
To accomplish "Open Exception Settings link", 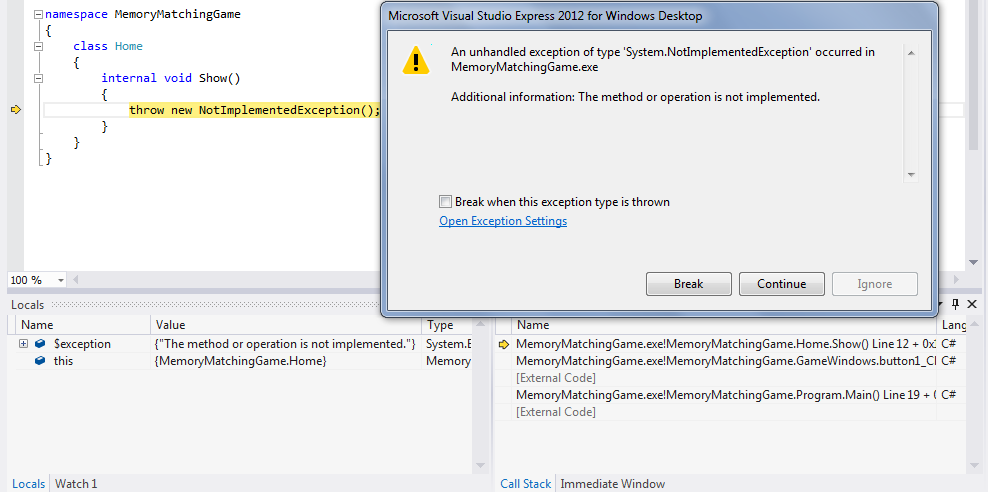I will 503,221.
